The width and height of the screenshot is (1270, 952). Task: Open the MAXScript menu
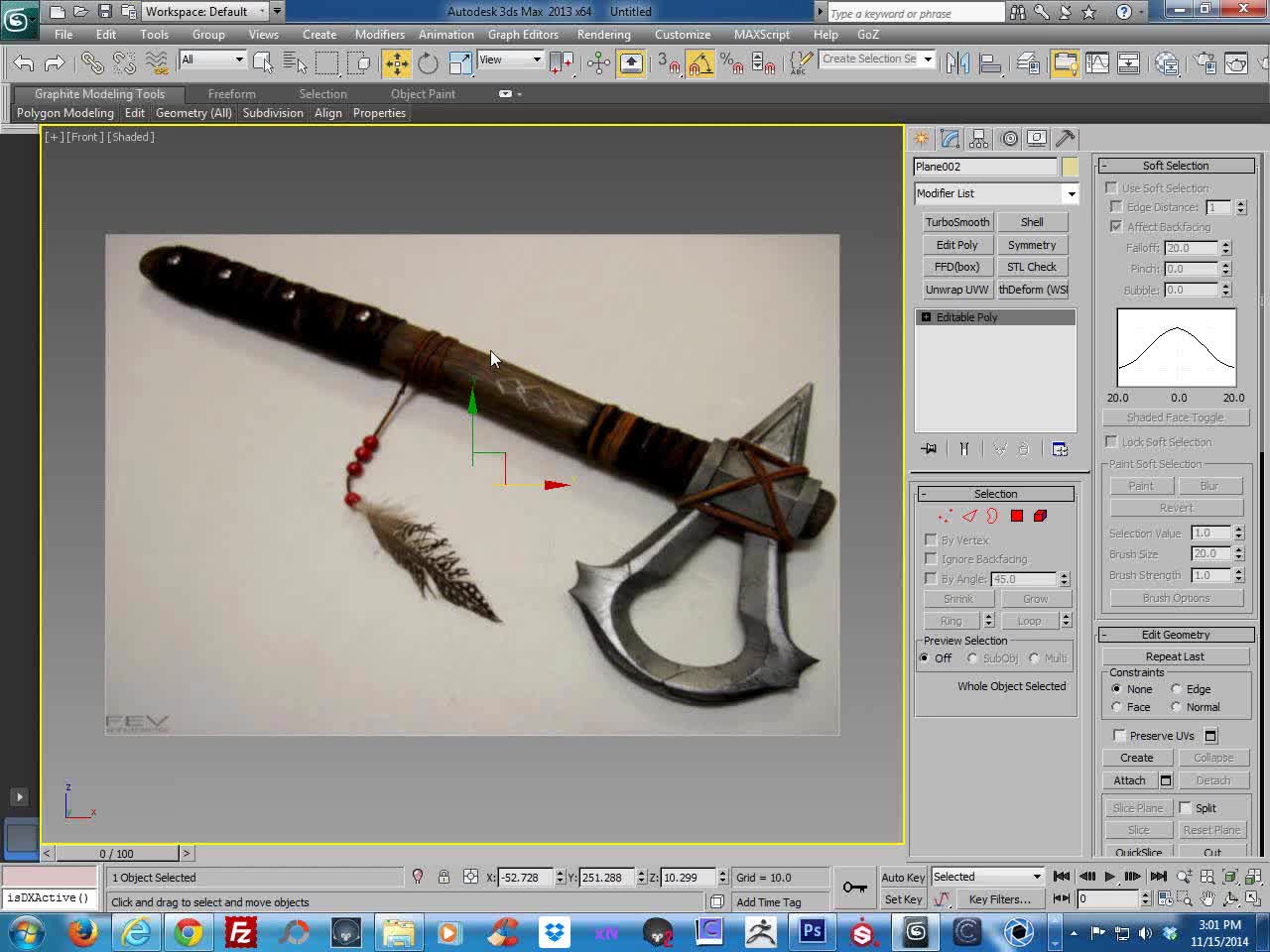(762, 34)
